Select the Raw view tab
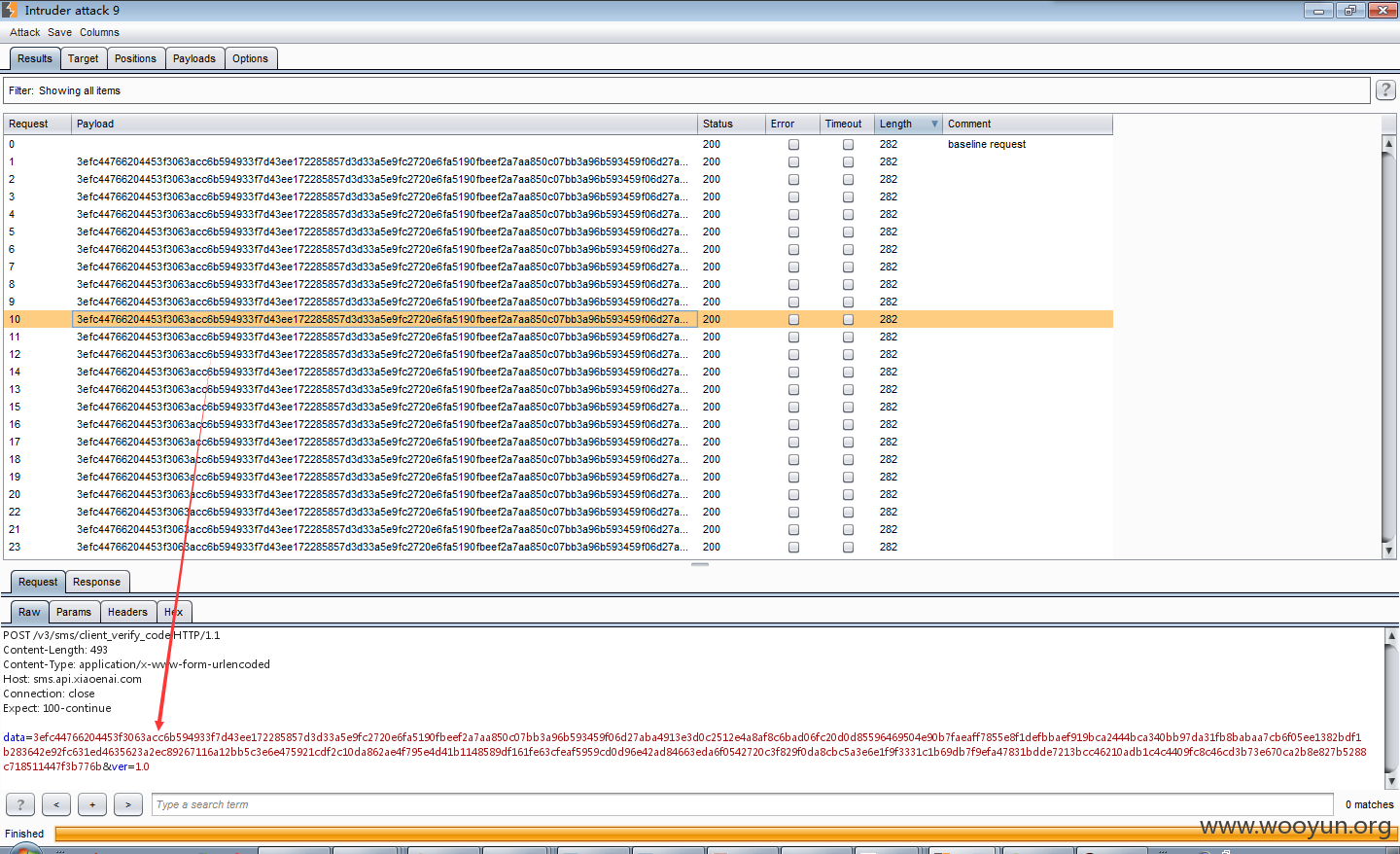Image resolution: width=1400 pixels, height=854 pixels. 29,612
